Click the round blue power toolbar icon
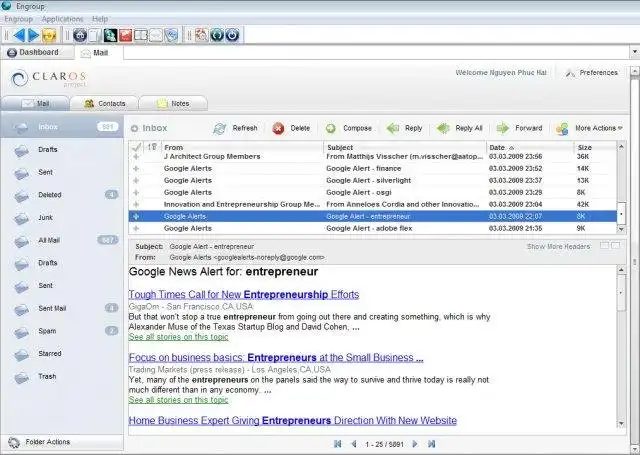Screen dimensions: 640x455 pos(232,35)
